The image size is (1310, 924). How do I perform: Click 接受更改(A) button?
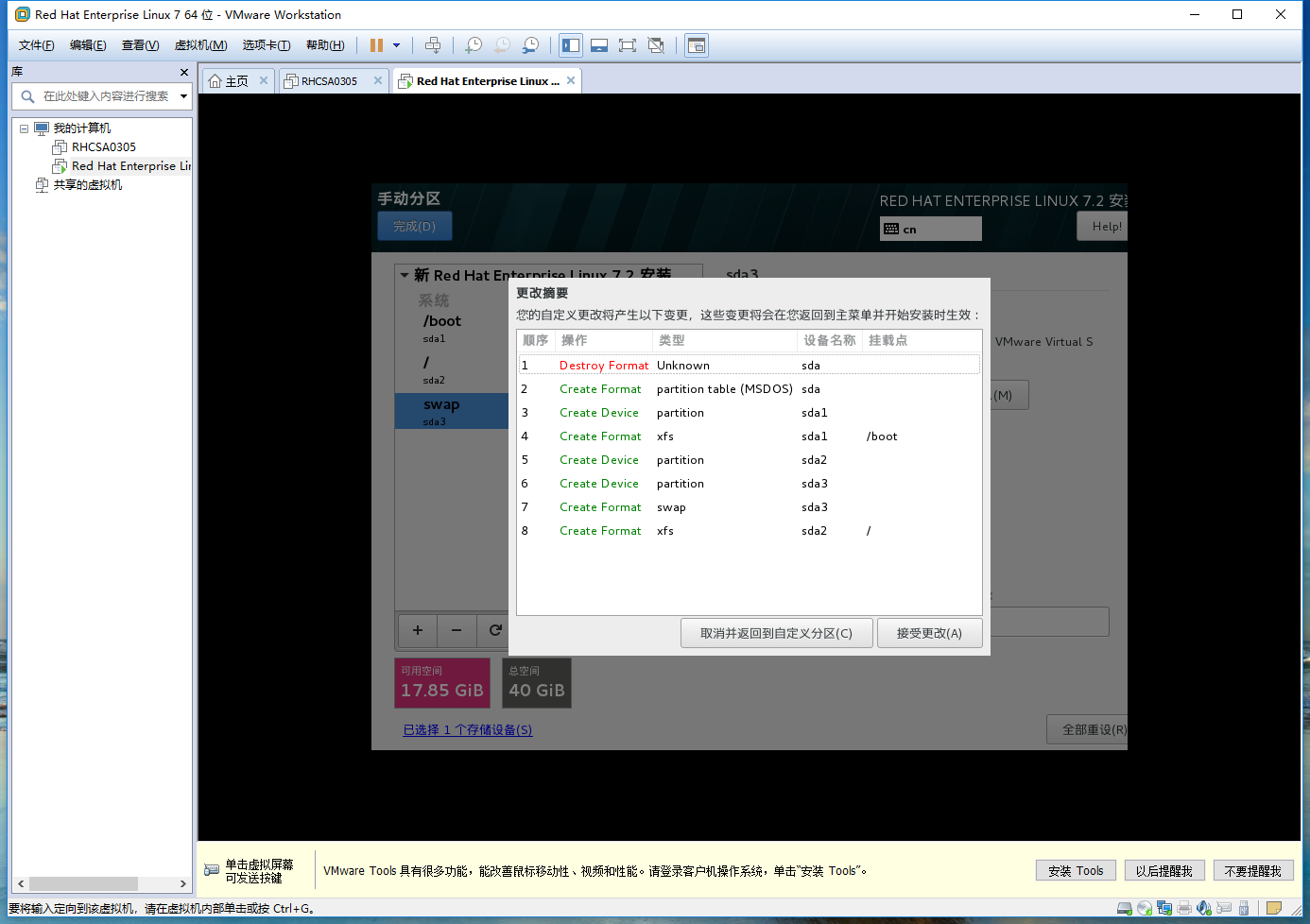tap(929, 633)
